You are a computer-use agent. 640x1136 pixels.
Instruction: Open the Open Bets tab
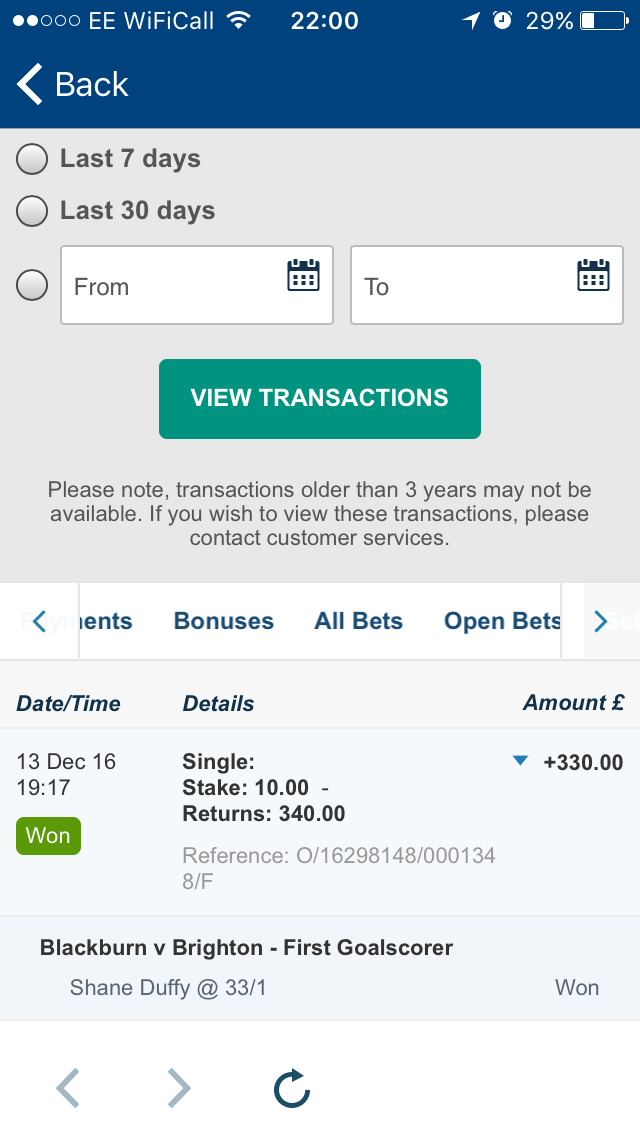pos(502,621)
